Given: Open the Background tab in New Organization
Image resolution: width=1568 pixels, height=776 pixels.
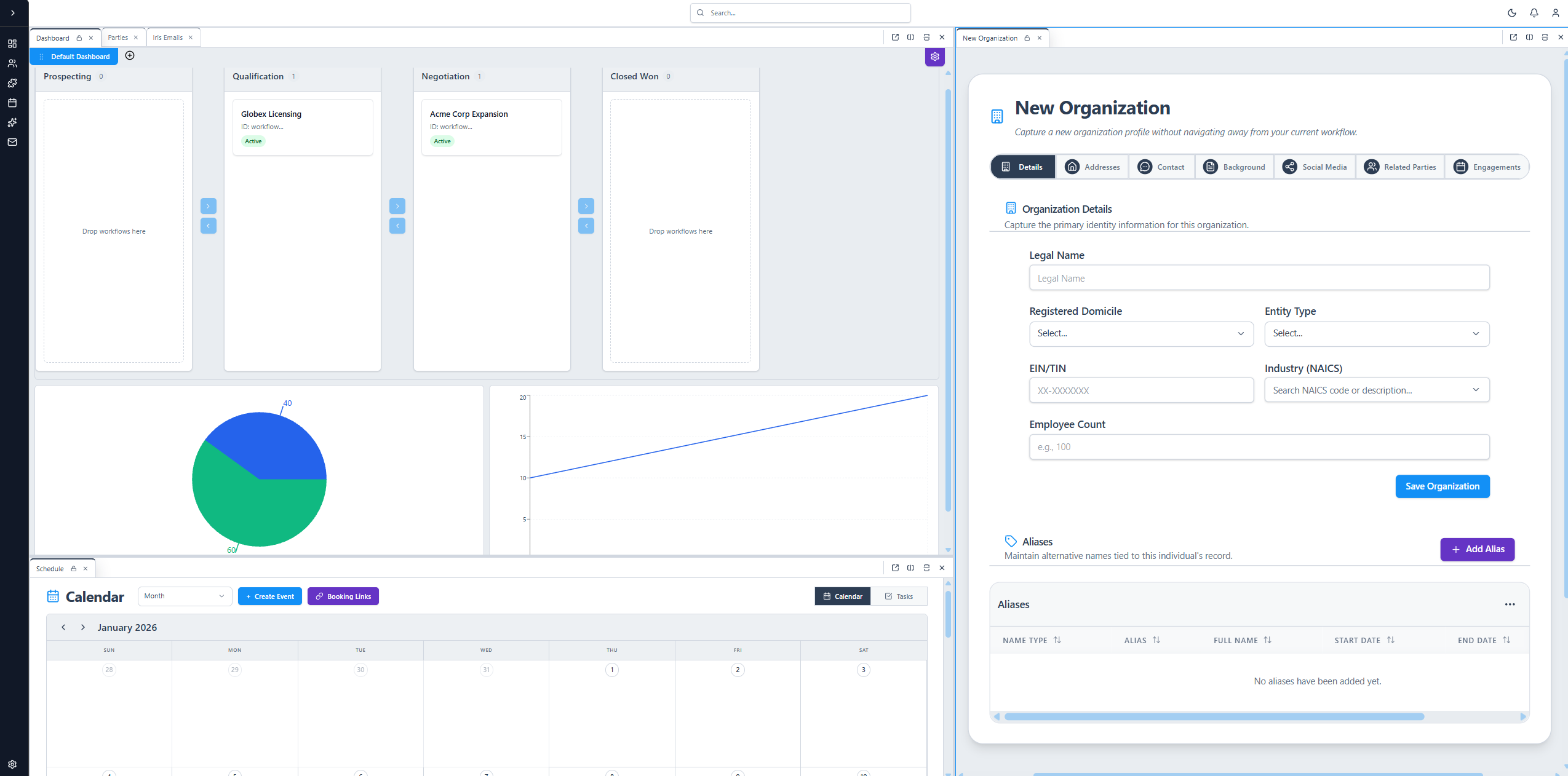Looking at the screenshot, I should (x=1234, y=167).
